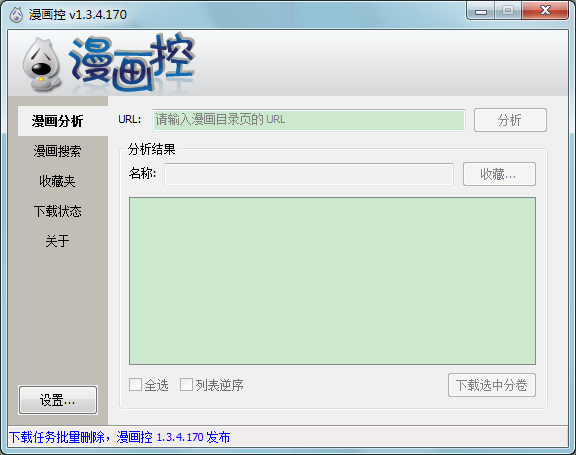This screenshot has width=576, height=455.
Task: Open the 关于 tab
Action: coord(58,241)
